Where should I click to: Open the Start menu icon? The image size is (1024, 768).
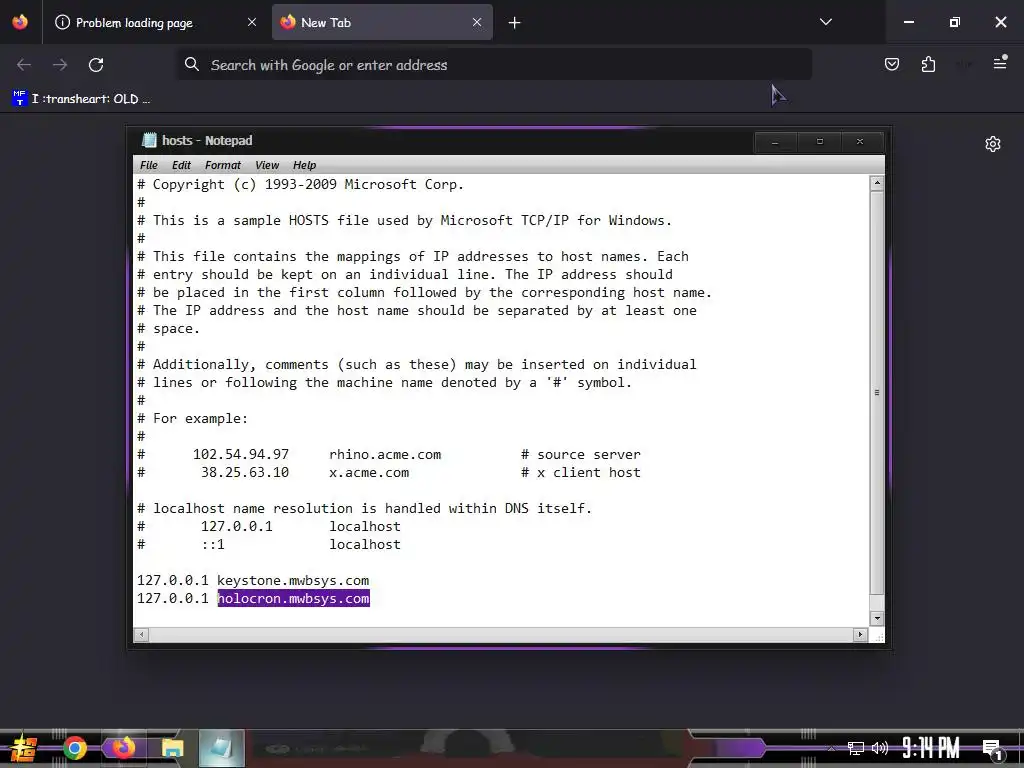pyautogui.click(x=24, y=748)
